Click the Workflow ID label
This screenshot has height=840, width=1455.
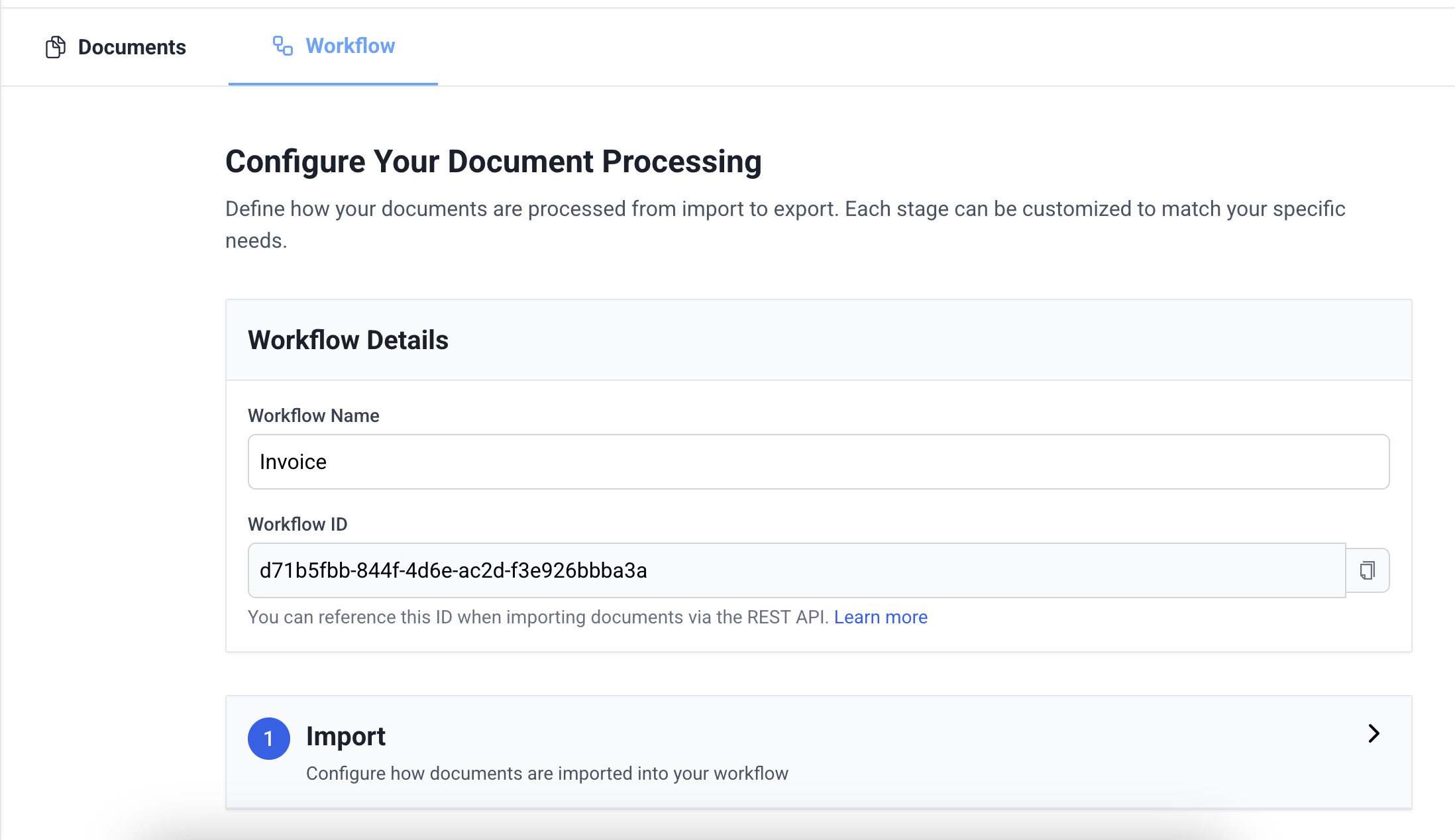coord(297,524)
